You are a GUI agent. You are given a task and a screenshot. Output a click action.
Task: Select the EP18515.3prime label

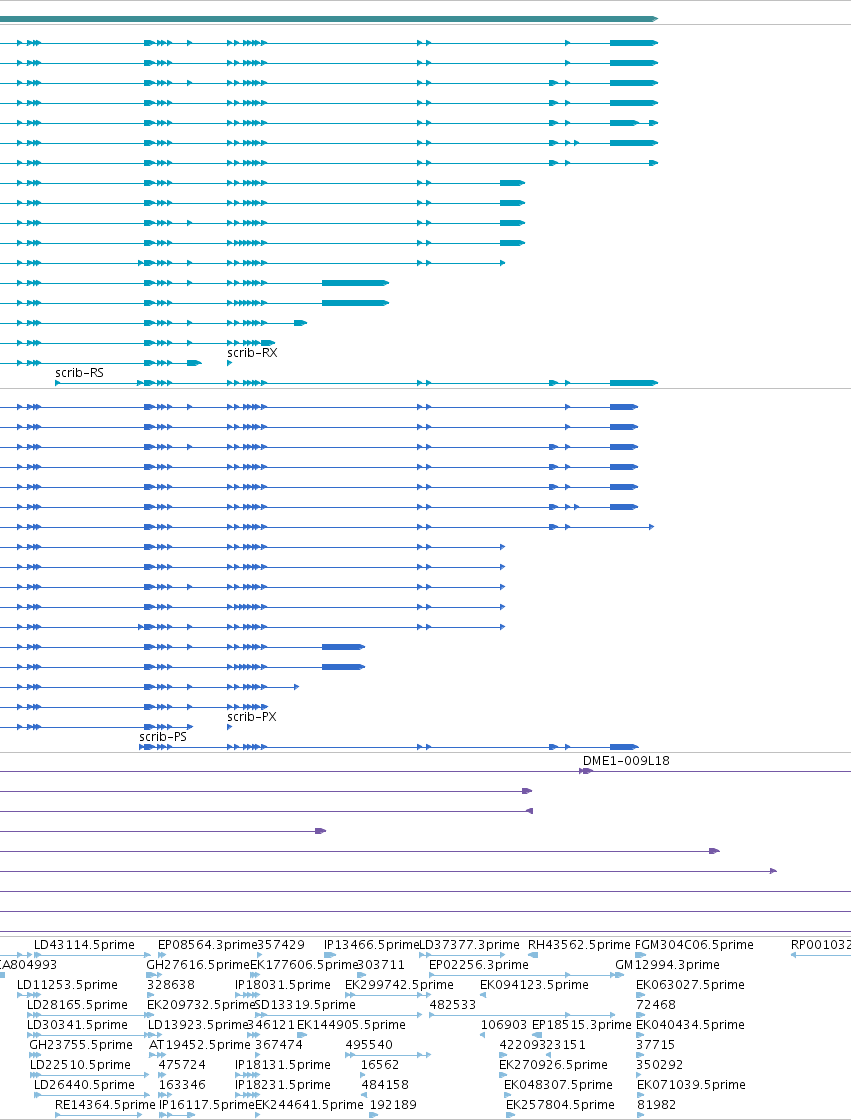coord(582,1025)
